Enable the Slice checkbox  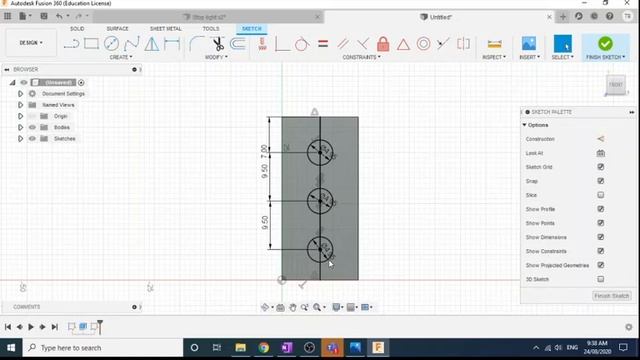[600, 195]
